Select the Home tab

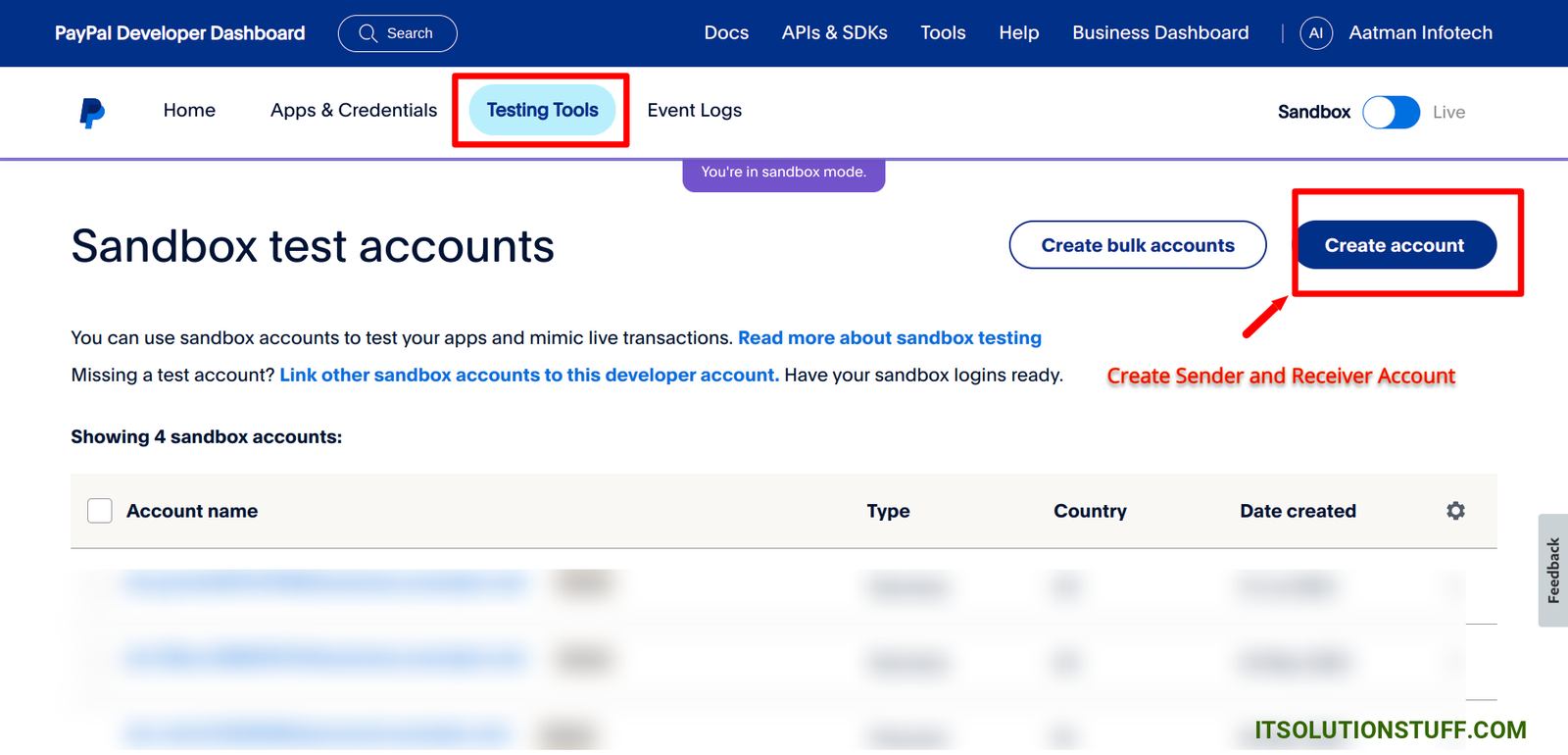click(189, 111)
